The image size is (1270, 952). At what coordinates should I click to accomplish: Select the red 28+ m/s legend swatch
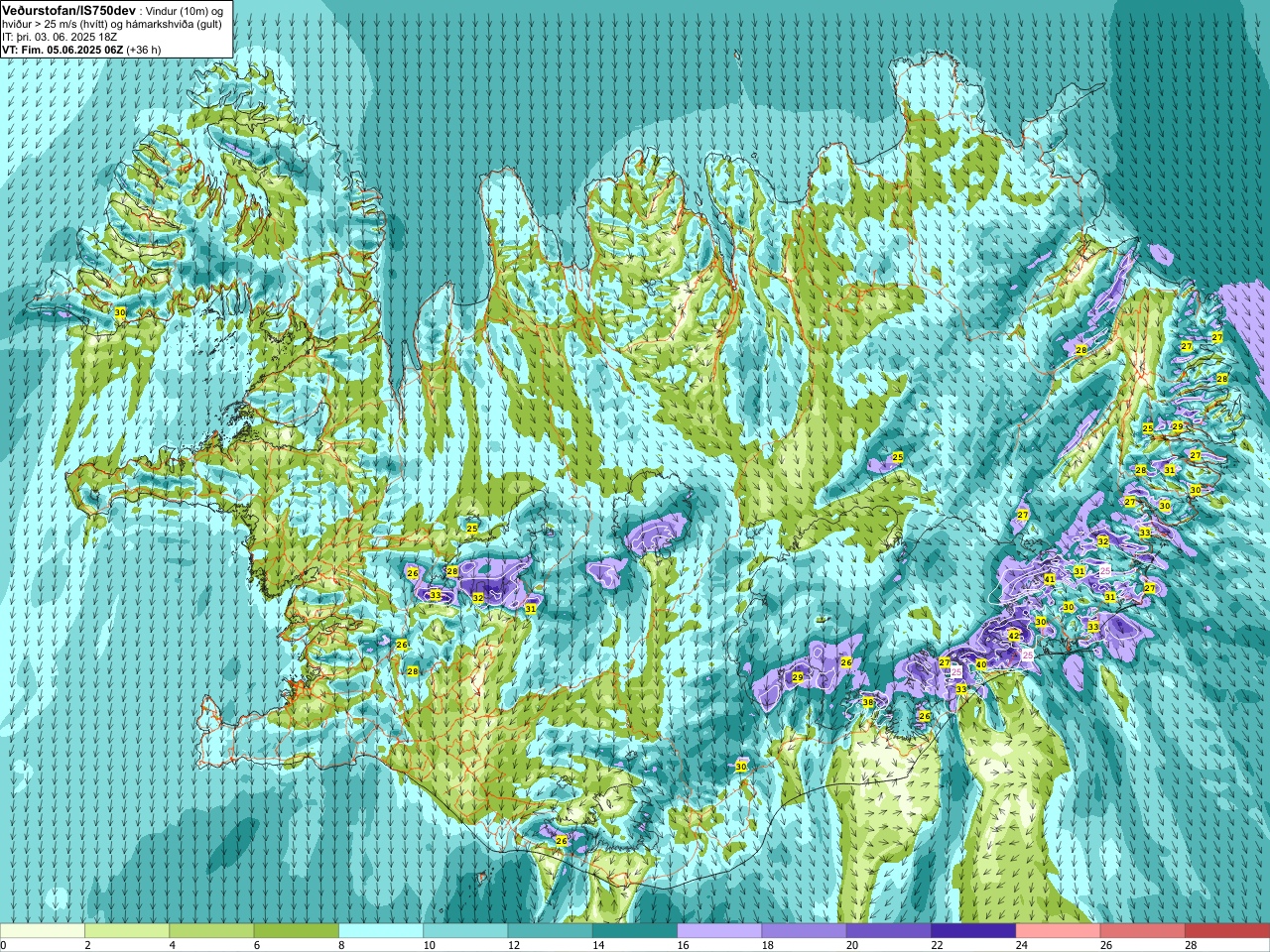coord(1227,931)
